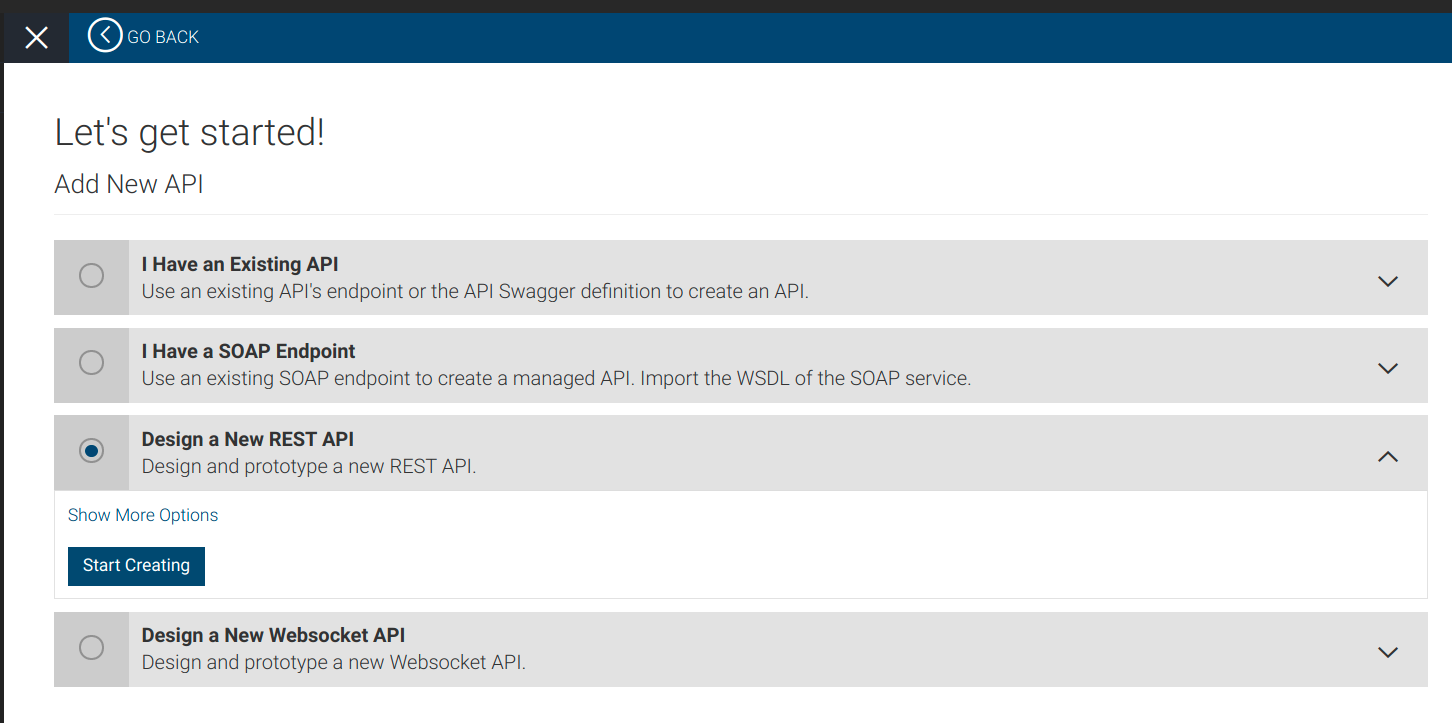Select the 'I Have a SOAP Endpoint' radio button
Image resolution: width=1452 pixels, height=723 pixels.
pos(91,364)
